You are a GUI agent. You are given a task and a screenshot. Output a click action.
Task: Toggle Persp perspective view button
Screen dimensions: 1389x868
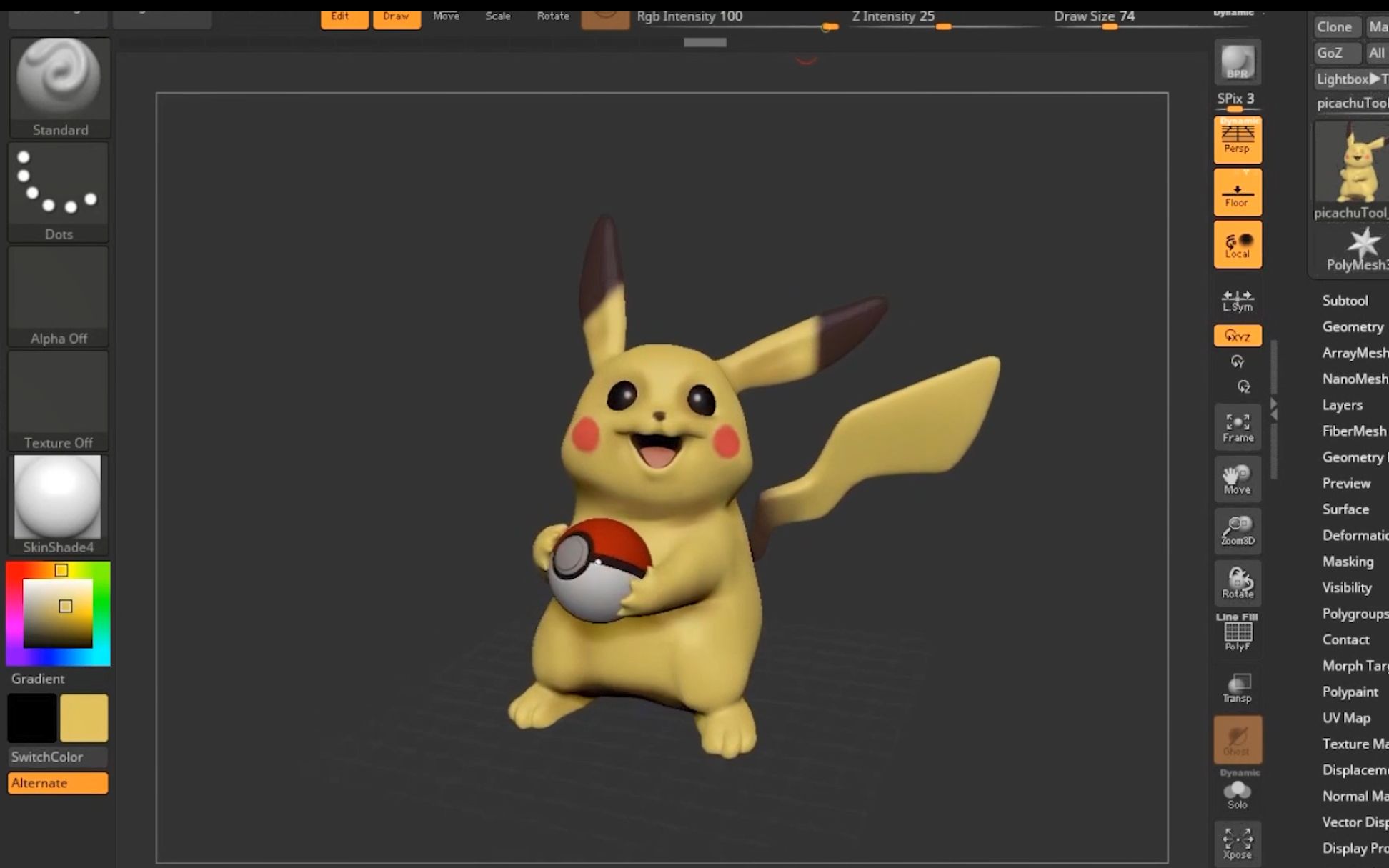tap(1237, 139)
